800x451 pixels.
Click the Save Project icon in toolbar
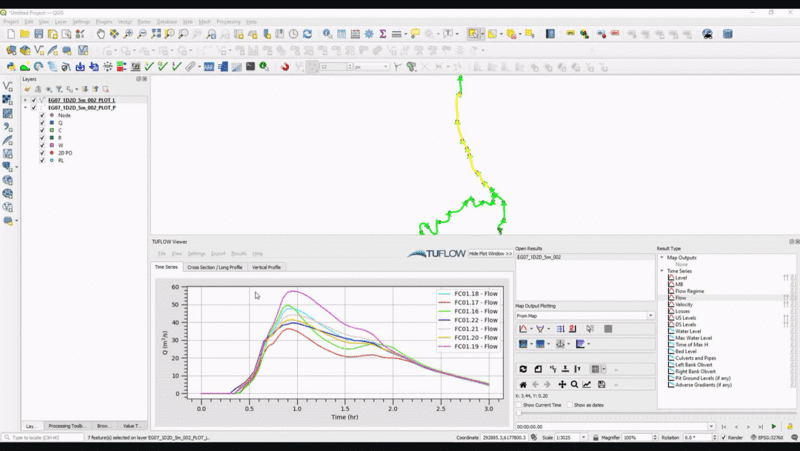click(x=38, y=34)
